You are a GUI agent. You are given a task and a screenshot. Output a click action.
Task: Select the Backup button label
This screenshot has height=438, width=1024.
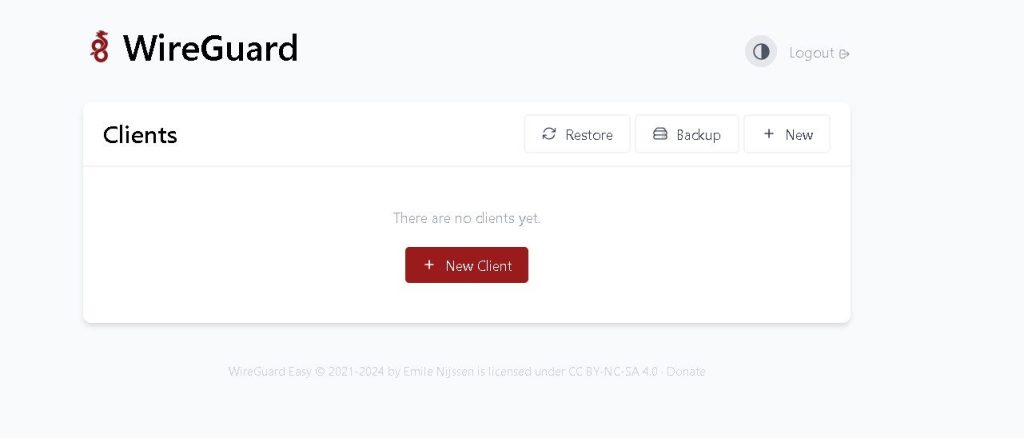pos(698,134)
